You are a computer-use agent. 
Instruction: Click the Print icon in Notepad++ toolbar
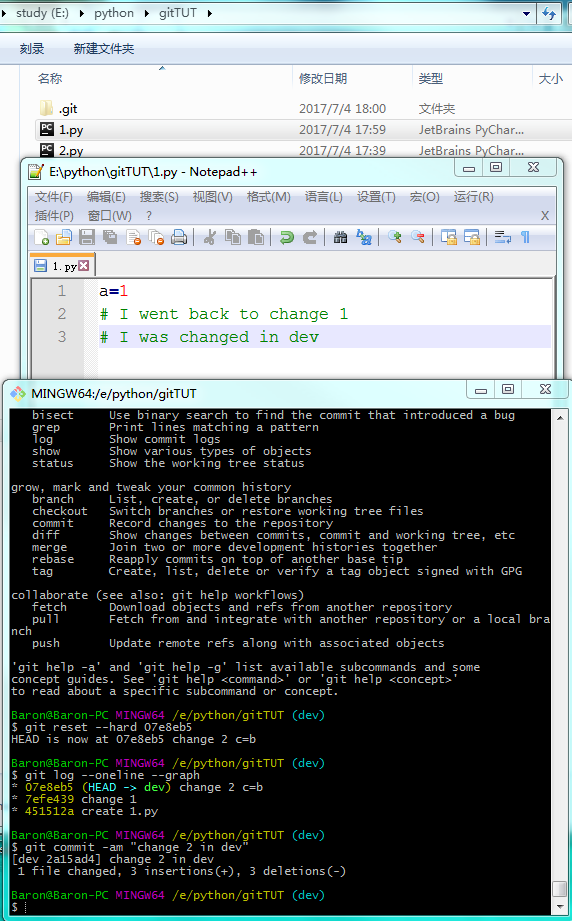click(179, 237)
